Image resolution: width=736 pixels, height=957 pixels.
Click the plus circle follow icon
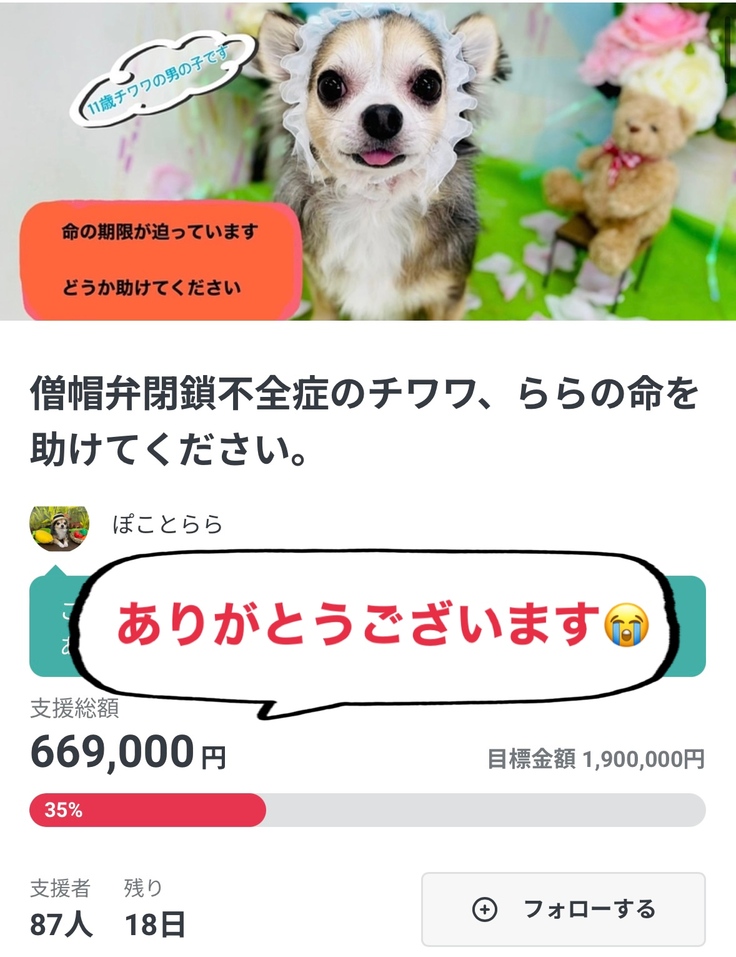[x=485, y=909]
